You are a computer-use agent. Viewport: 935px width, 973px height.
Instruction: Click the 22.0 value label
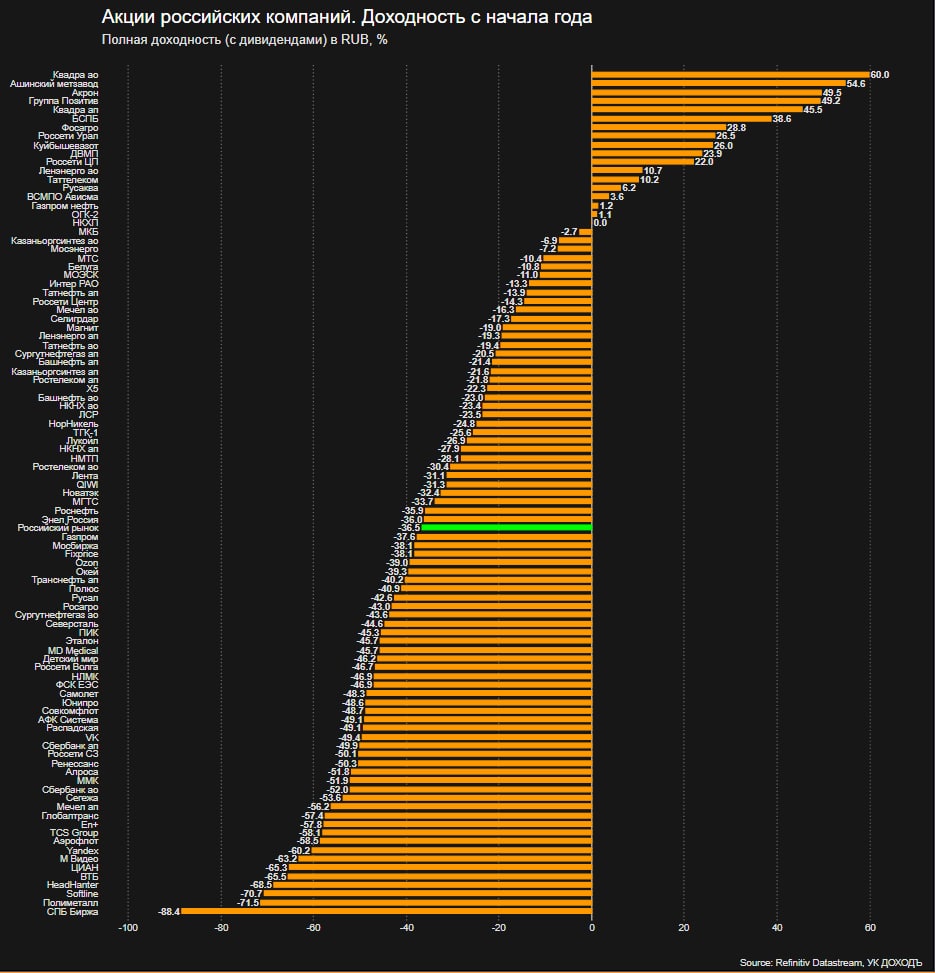pos(704,162)
